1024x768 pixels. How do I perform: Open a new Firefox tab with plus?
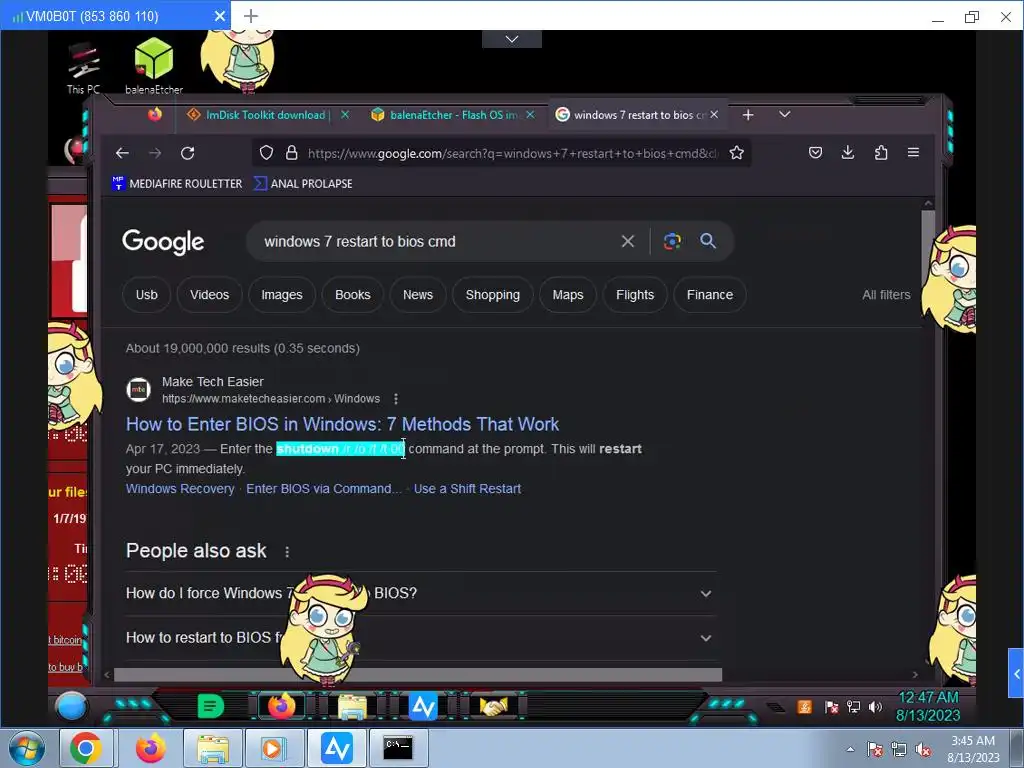[748, 115]
